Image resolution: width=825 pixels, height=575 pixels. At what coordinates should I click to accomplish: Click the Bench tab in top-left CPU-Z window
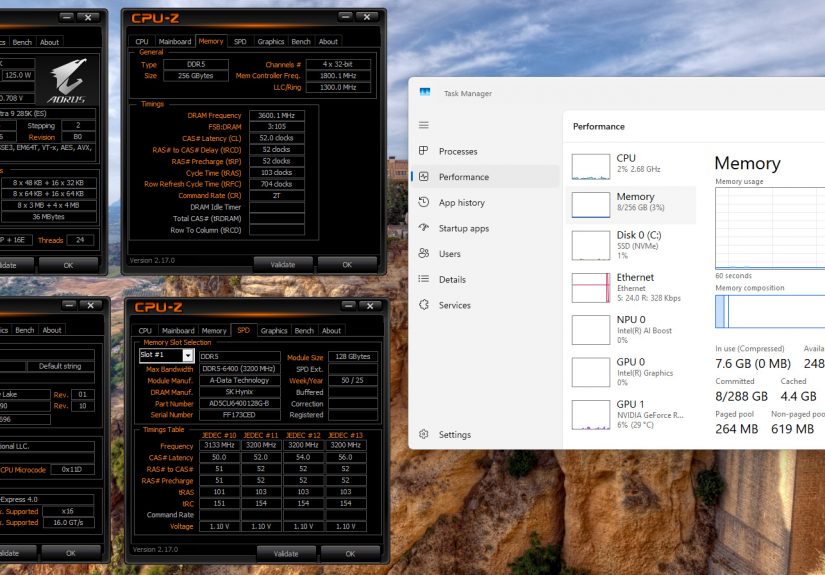click(22, 42)
